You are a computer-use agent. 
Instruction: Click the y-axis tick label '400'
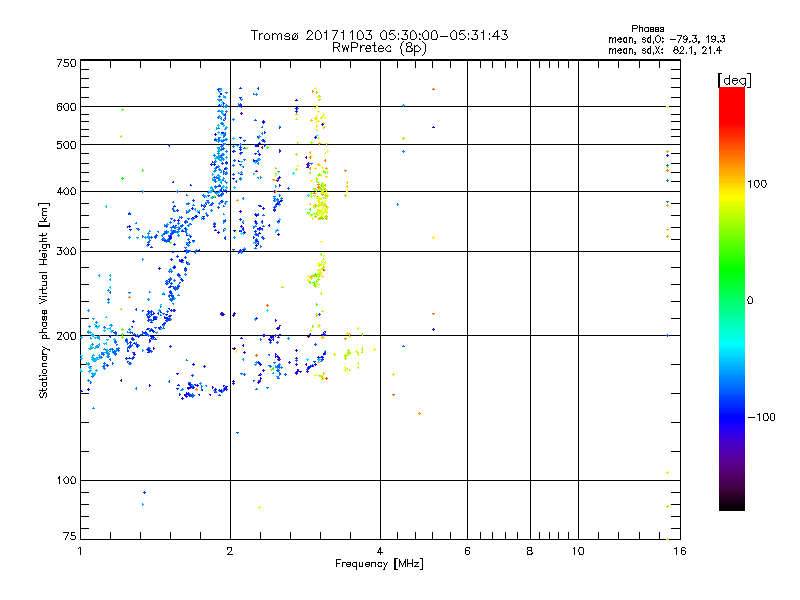coord(66,192)
